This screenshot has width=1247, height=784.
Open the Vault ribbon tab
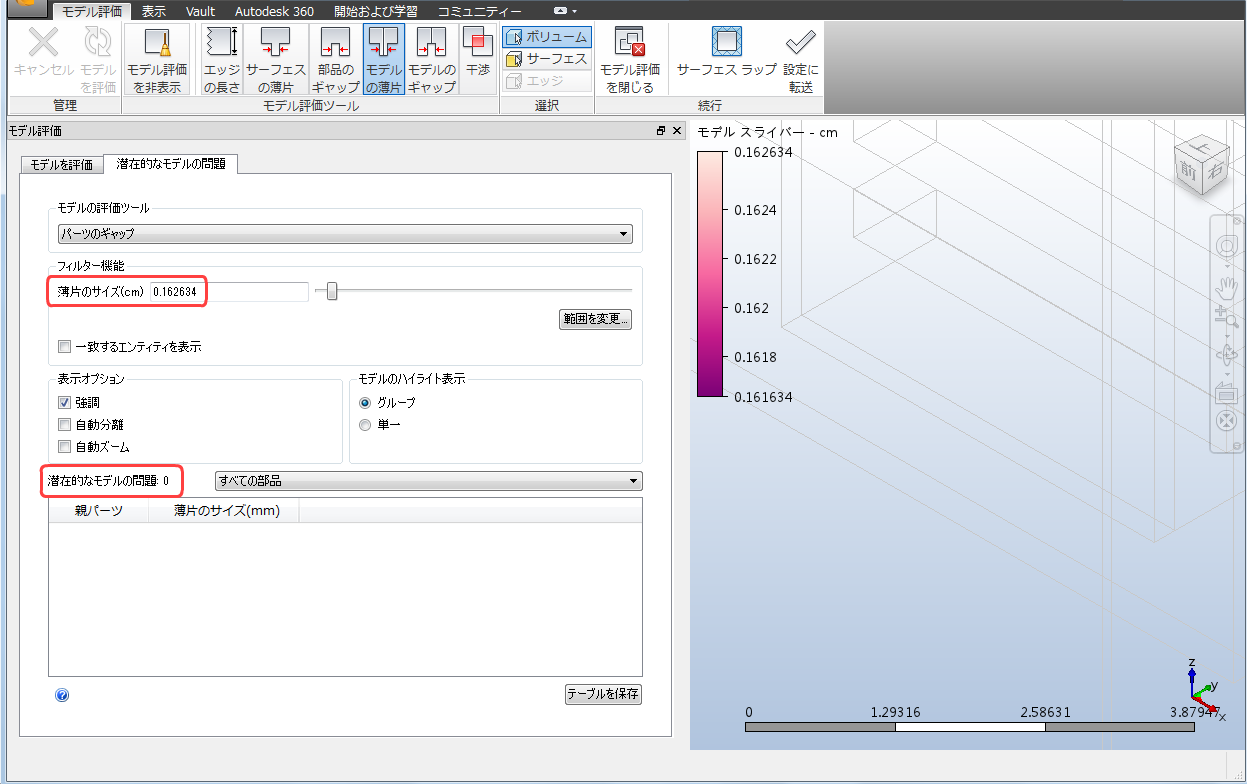(200, 12)
